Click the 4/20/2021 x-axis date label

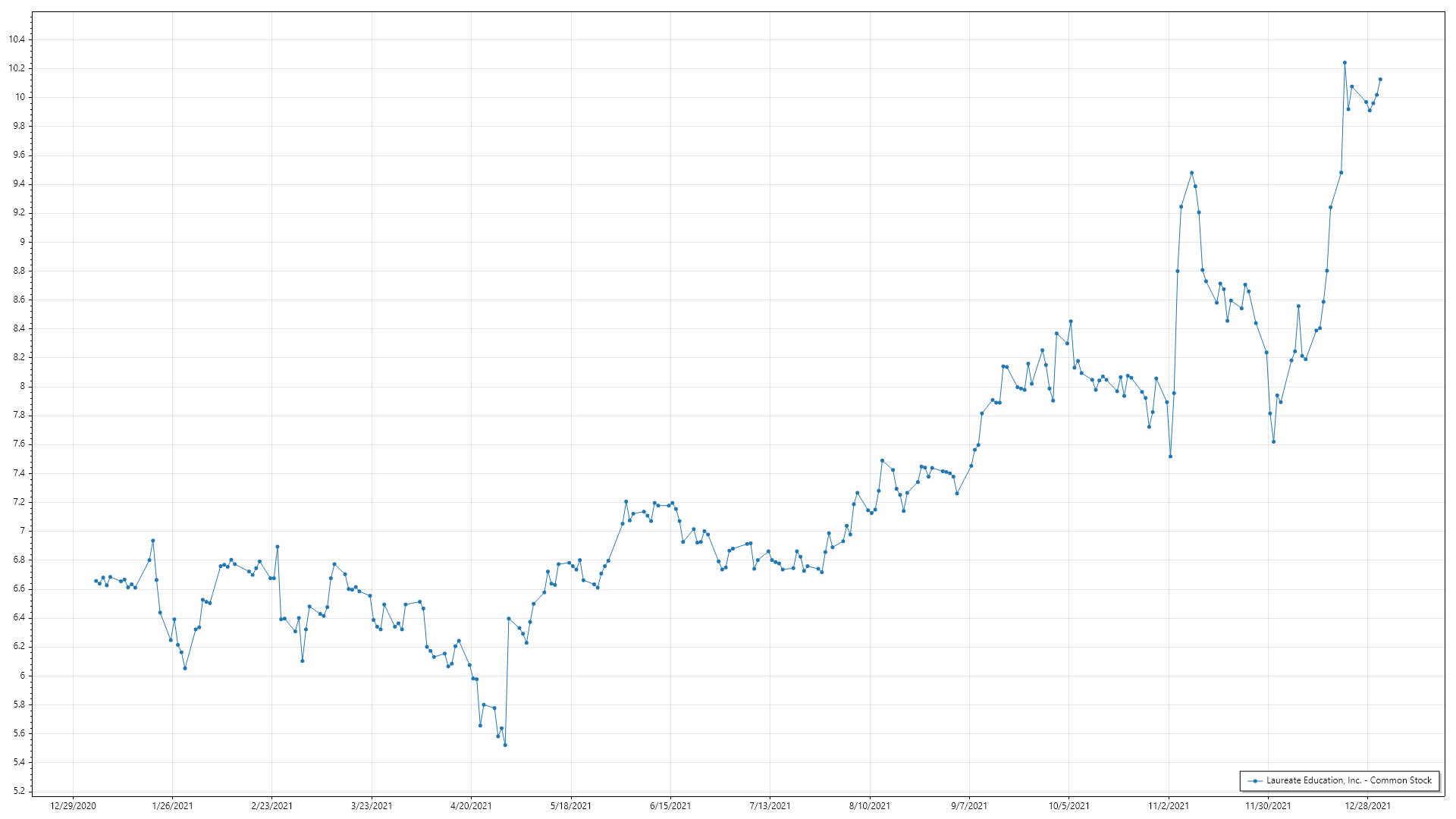pos(471,805)
